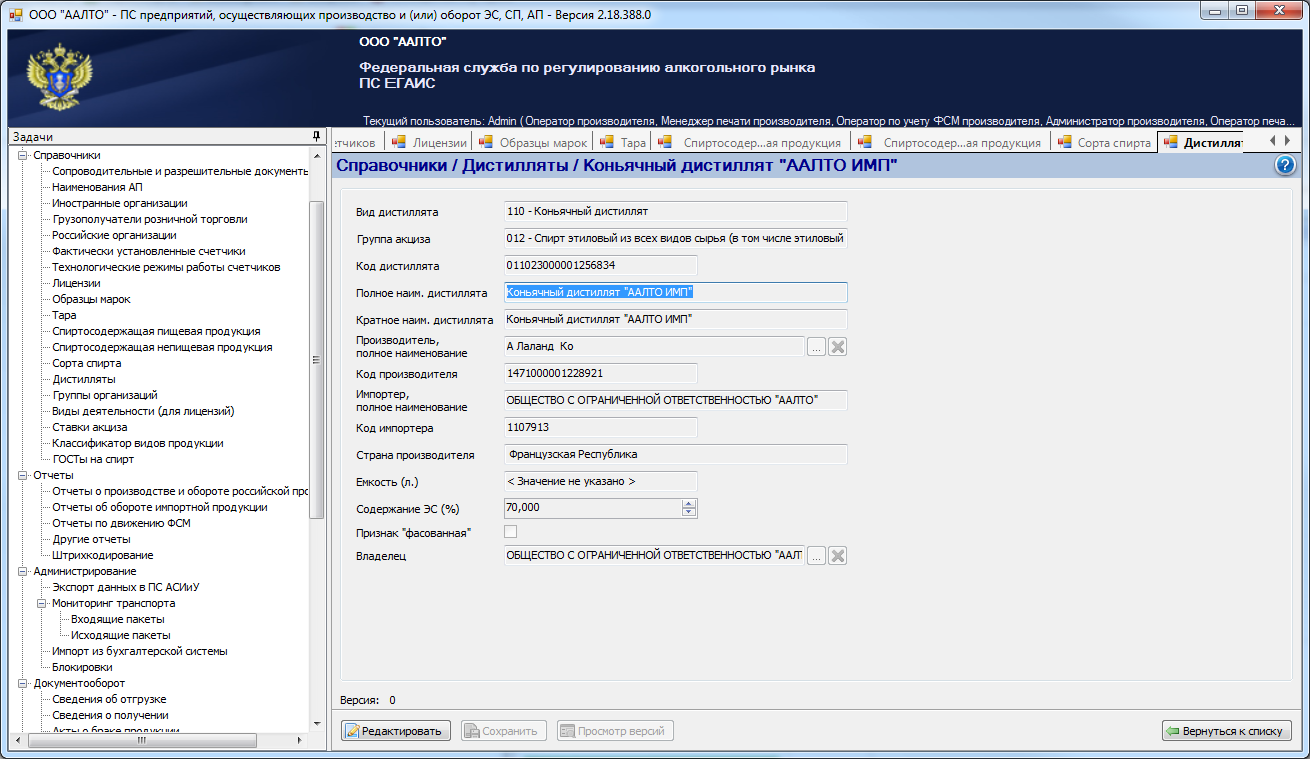This screenshot has height=759, width=1310.
Task: Open Сведения о получении item
Action: tap(110, 715)
